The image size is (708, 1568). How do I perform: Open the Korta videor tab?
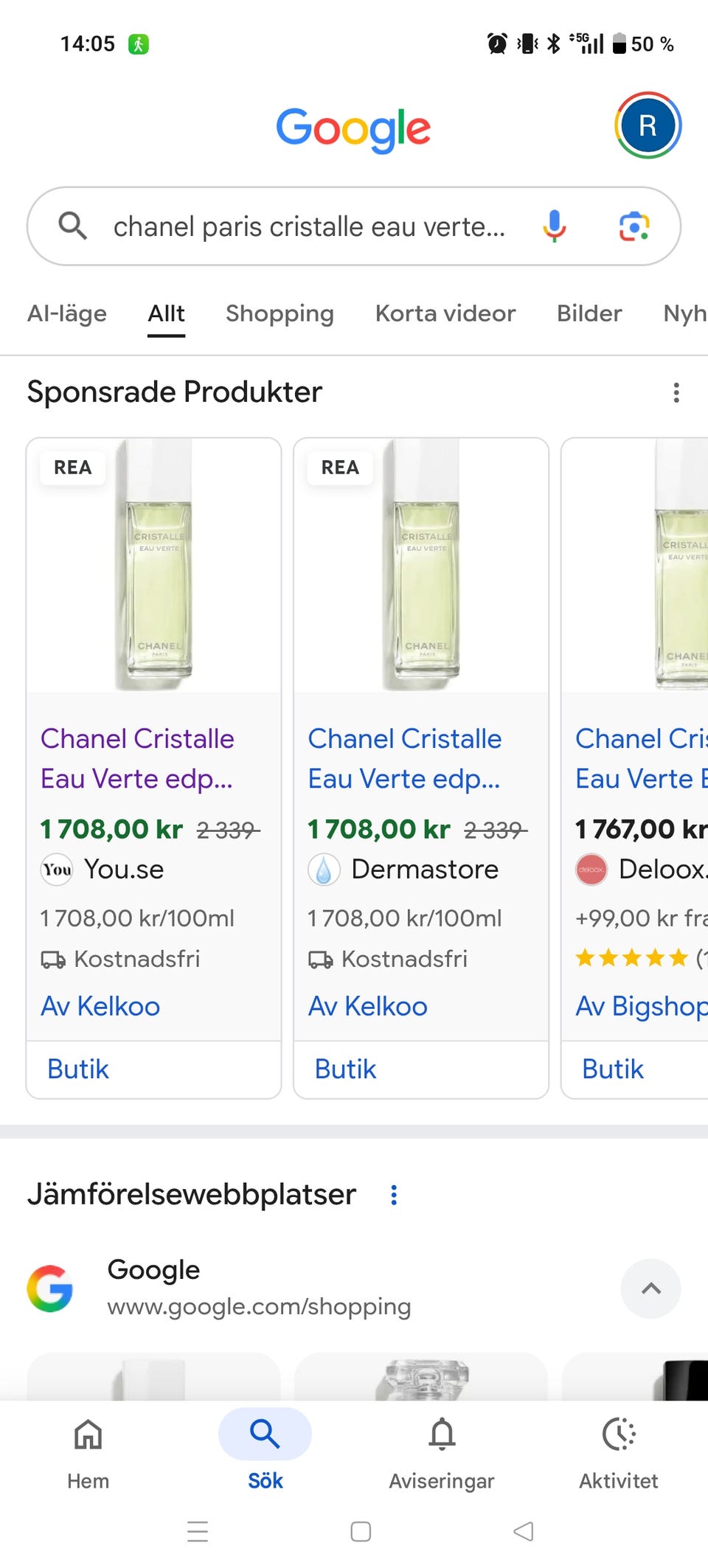(x=445, y=313)
